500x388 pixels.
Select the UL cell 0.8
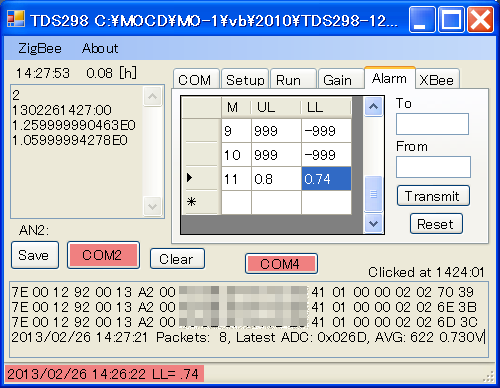pos(276,179)
